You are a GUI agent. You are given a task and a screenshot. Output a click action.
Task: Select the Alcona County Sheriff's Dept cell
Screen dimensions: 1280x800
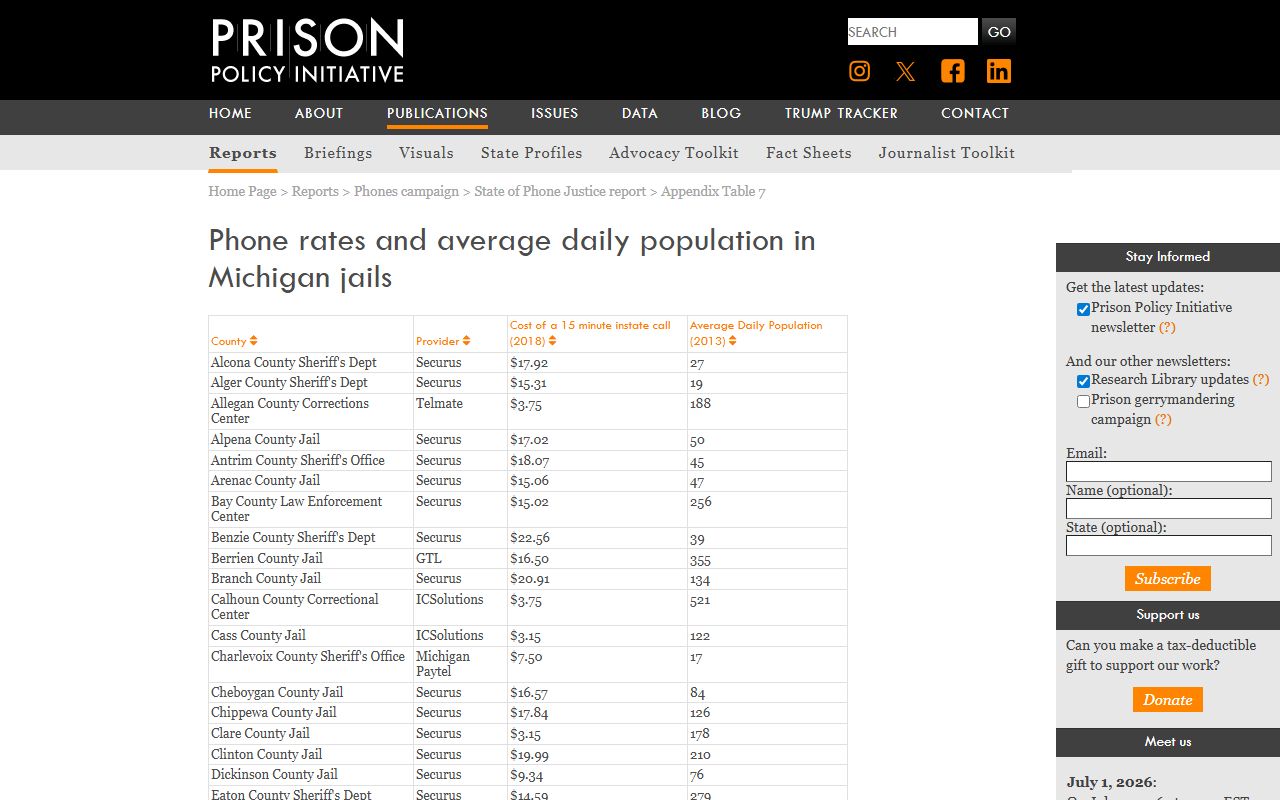(311, 363)
